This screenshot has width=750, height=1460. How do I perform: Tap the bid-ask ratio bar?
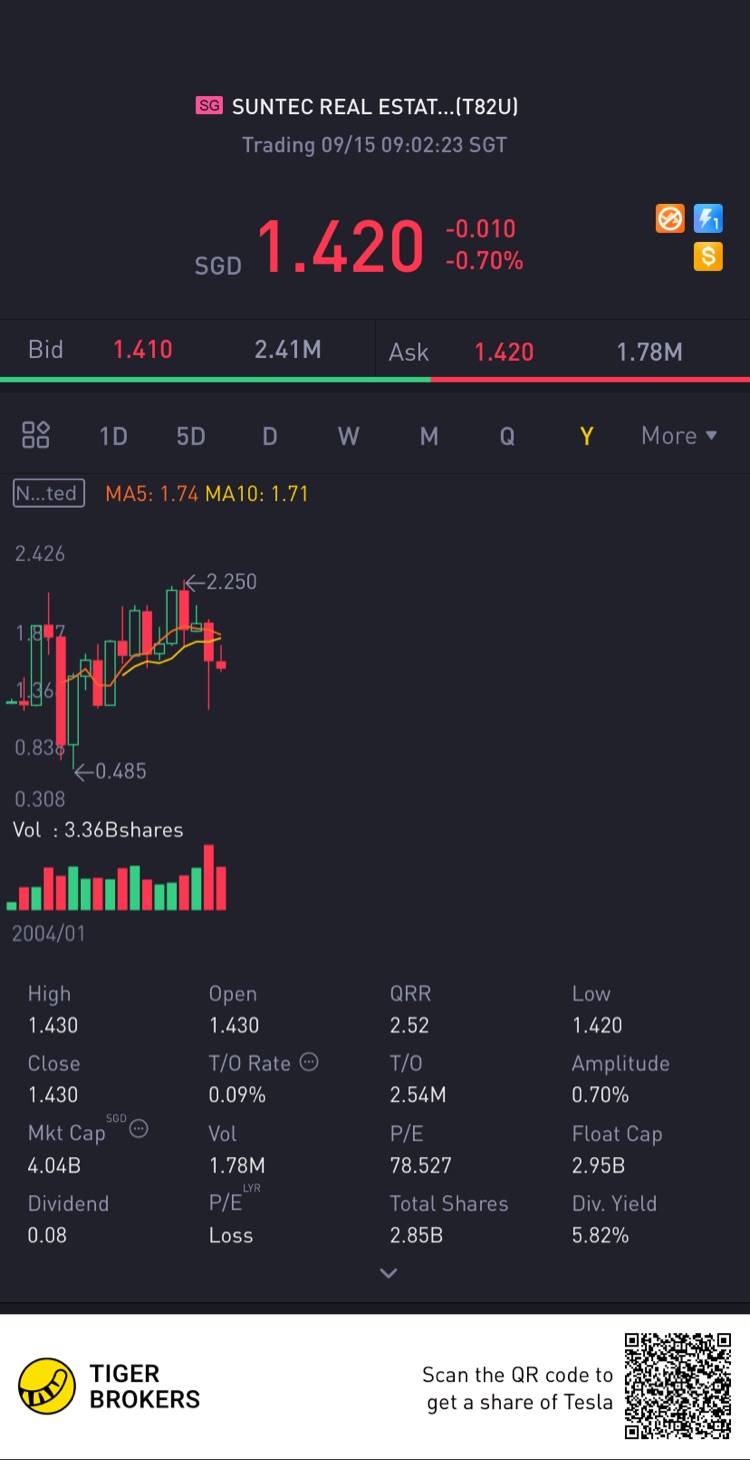coord(375,379)
